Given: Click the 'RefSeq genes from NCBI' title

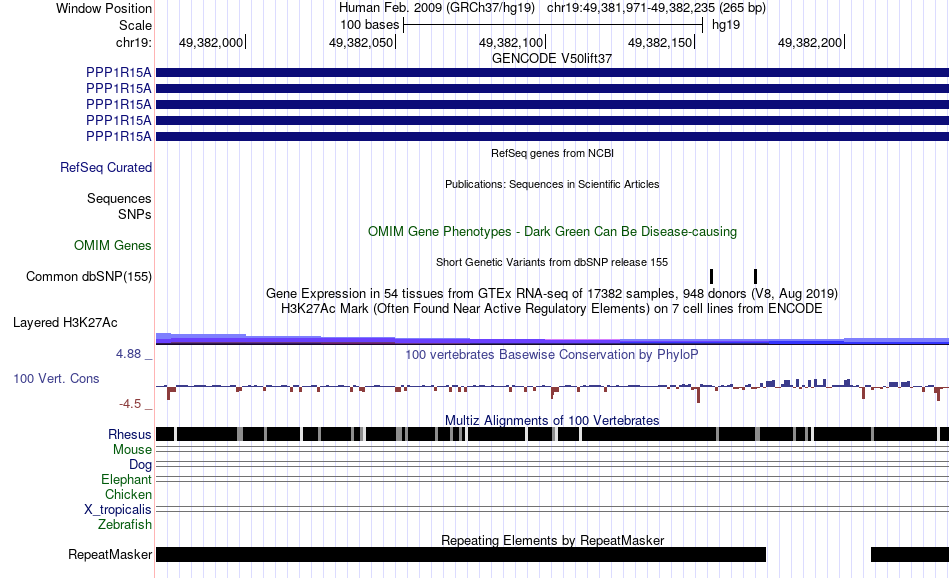Looking at the screenshot, I should tap(553, 153).
